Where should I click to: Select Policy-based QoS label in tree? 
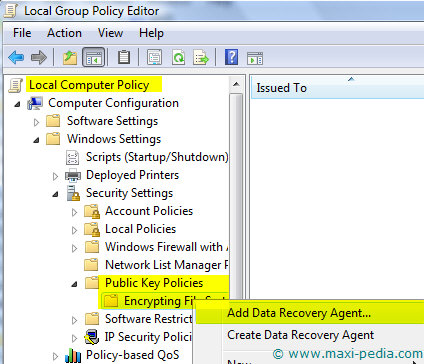pyautogui.click(x=132, y=355)
